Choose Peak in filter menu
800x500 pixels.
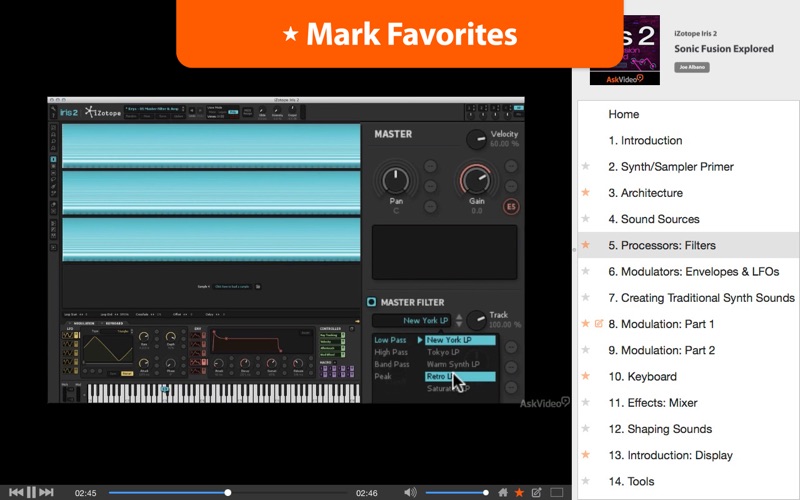point(383,377)
